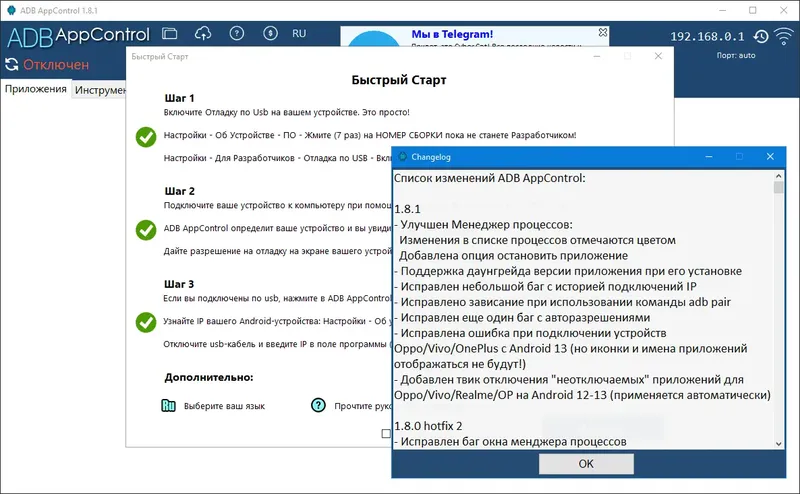
Task: Click the Шаг 3 heading
Action: (x=179, y=284)
